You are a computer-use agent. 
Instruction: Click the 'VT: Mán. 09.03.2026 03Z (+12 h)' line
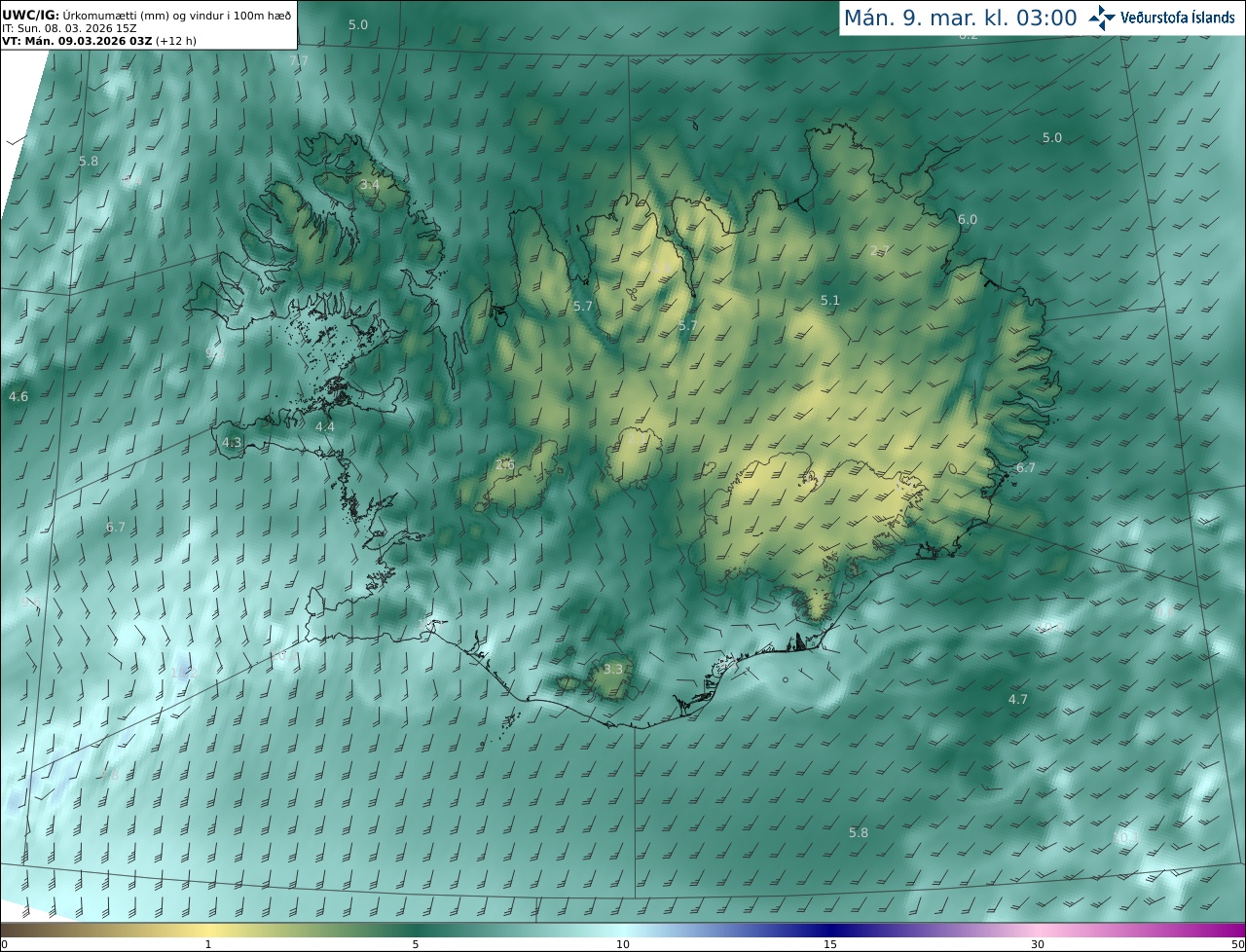click(99, 42)
